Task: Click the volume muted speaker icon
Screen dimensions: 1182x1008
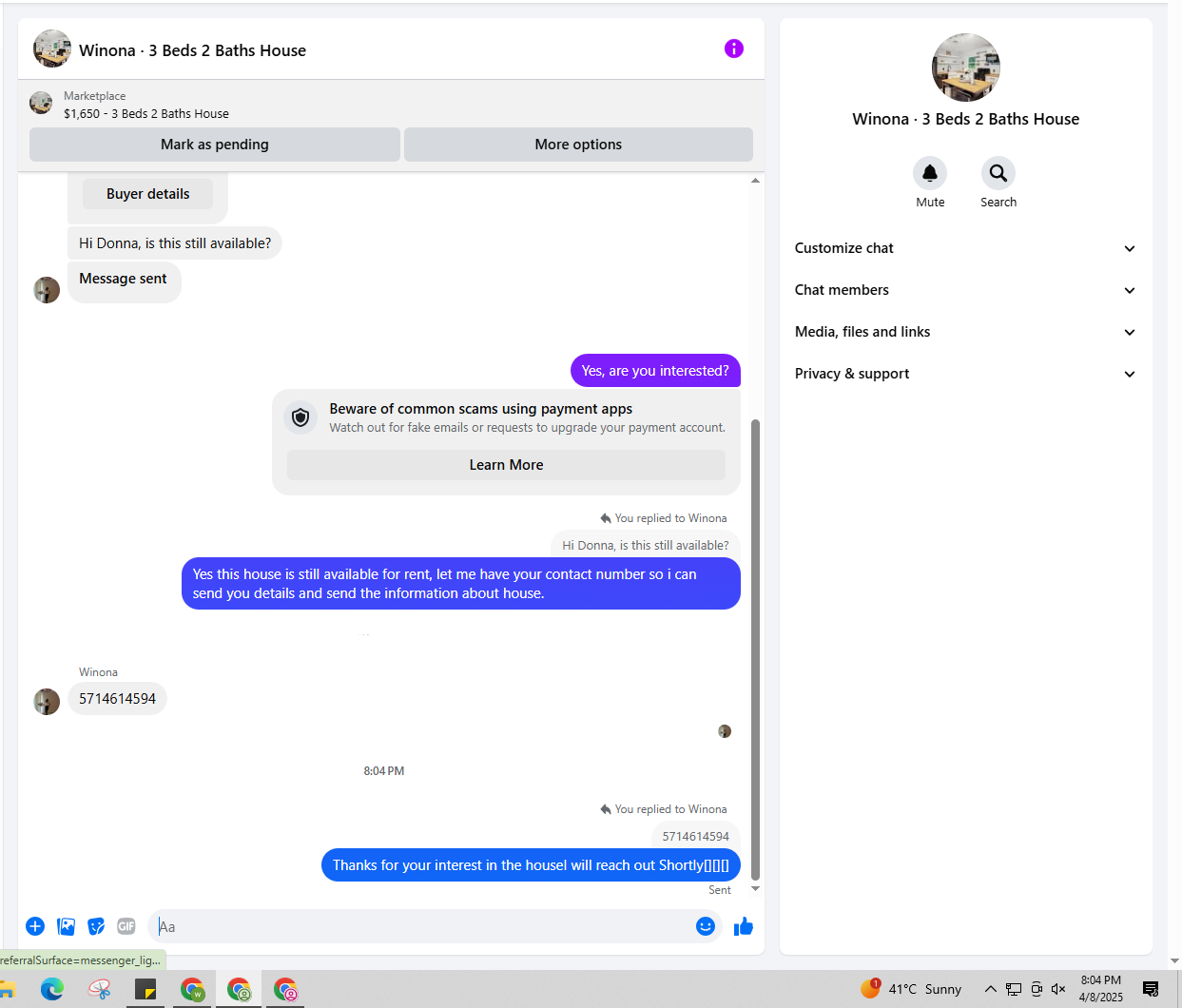Action: [x=1058, y=989]
